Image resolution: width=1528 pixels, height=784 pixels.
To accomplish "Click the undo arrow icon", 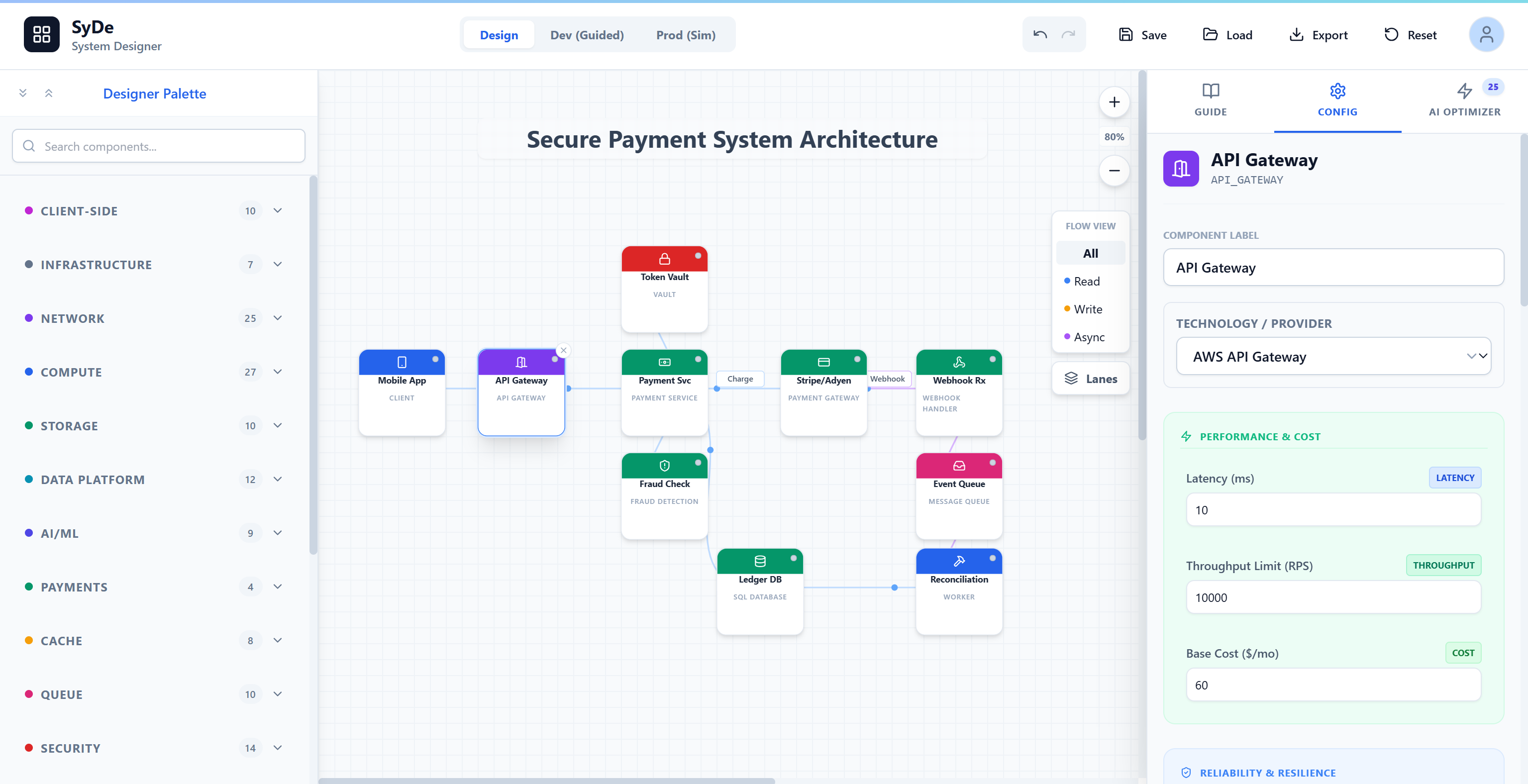I will 1039,34.
